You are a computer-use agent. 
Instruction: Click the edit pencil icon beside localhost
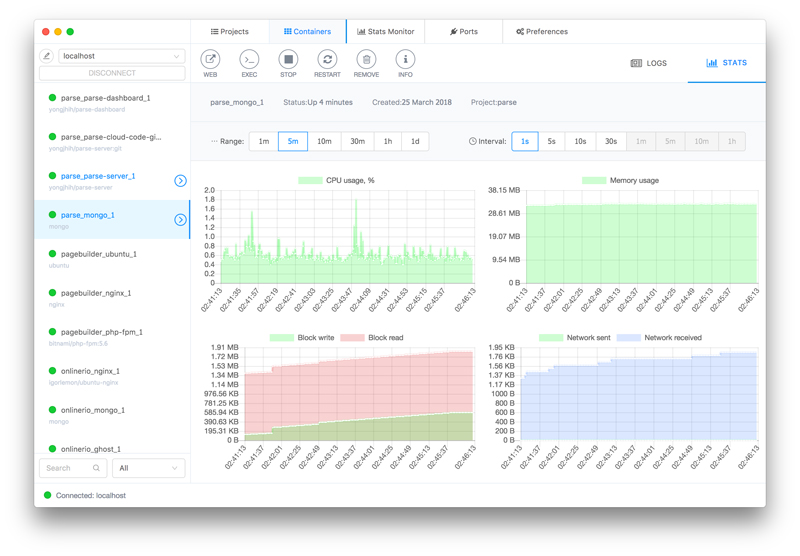[x=46, y=56]
